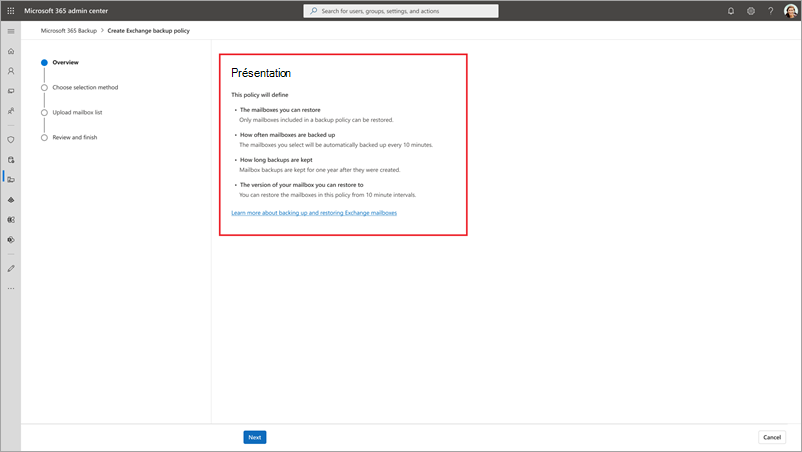The height and width of the screenshot is (452, 802).
Task: Click 'from 10 minute intervals' description line
Action: [x=328, y=195]
